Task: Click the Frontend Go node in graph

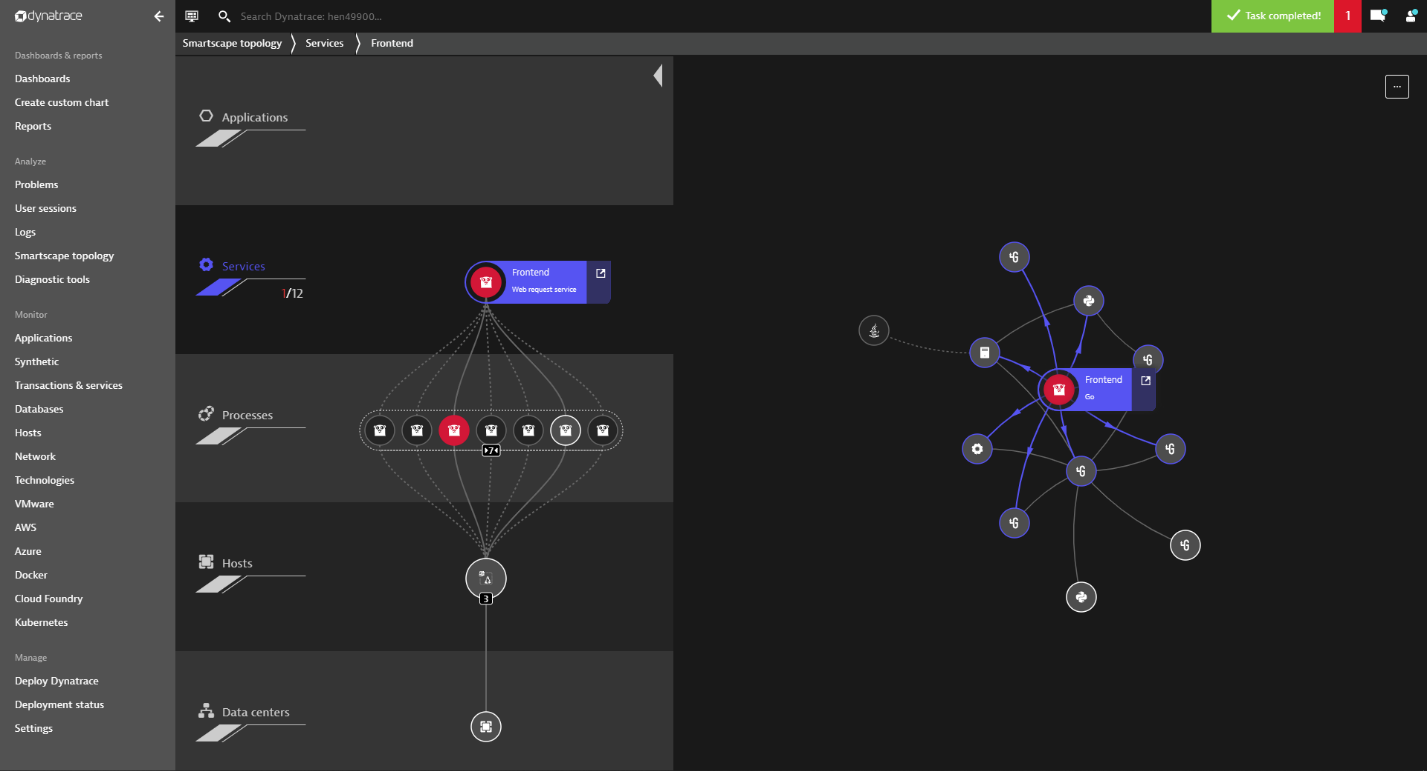Action: coord(1058,389)
